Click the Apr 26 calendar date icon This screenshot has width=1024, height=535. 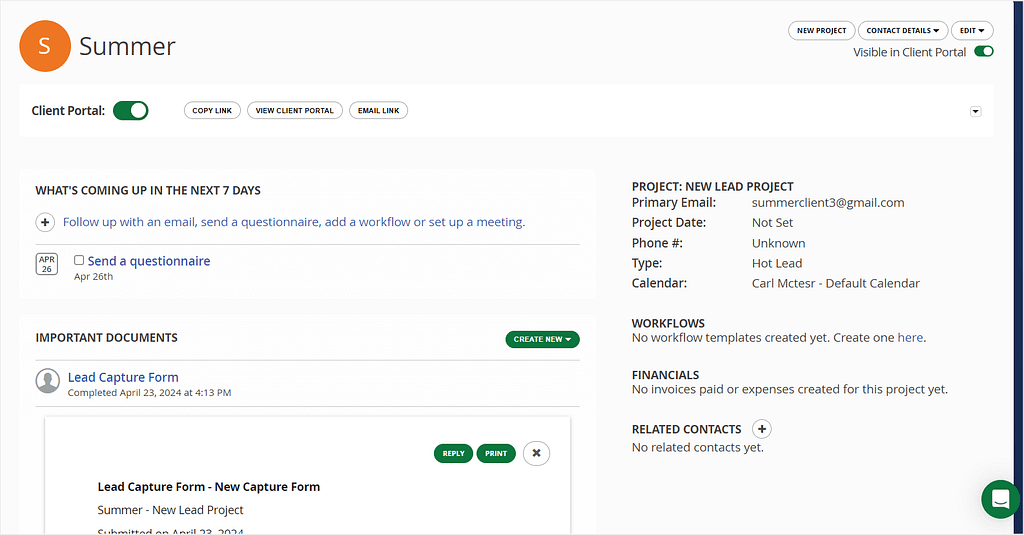coord(47,264)
